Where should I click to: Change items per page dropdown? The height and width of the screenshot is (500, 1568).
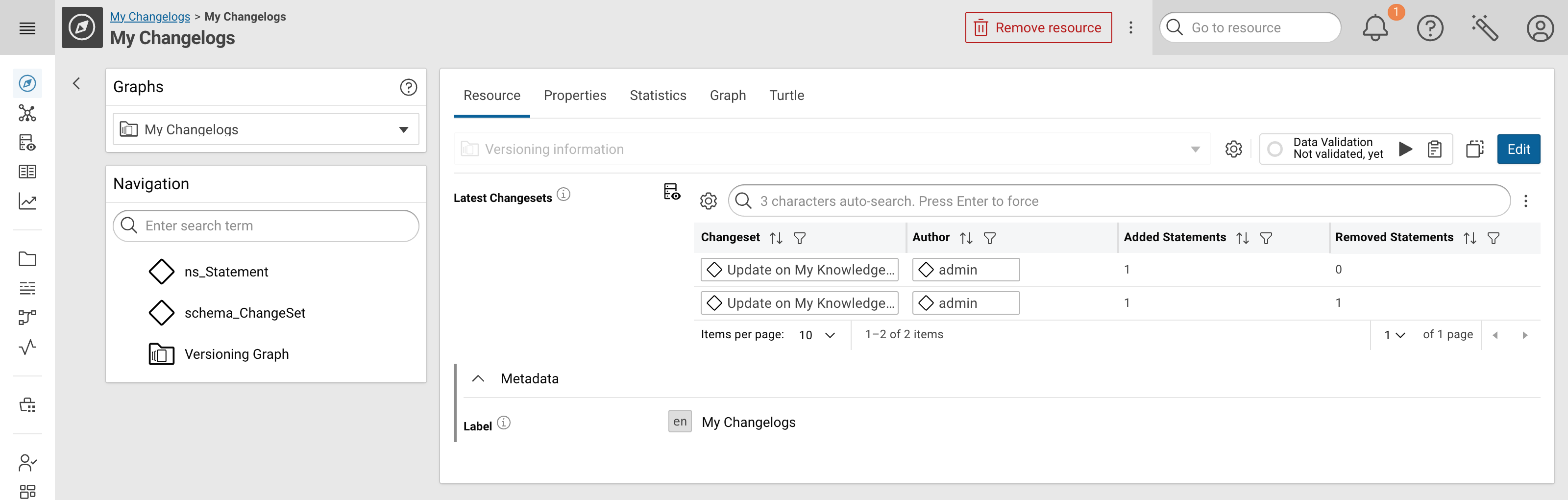coord(817,335)
